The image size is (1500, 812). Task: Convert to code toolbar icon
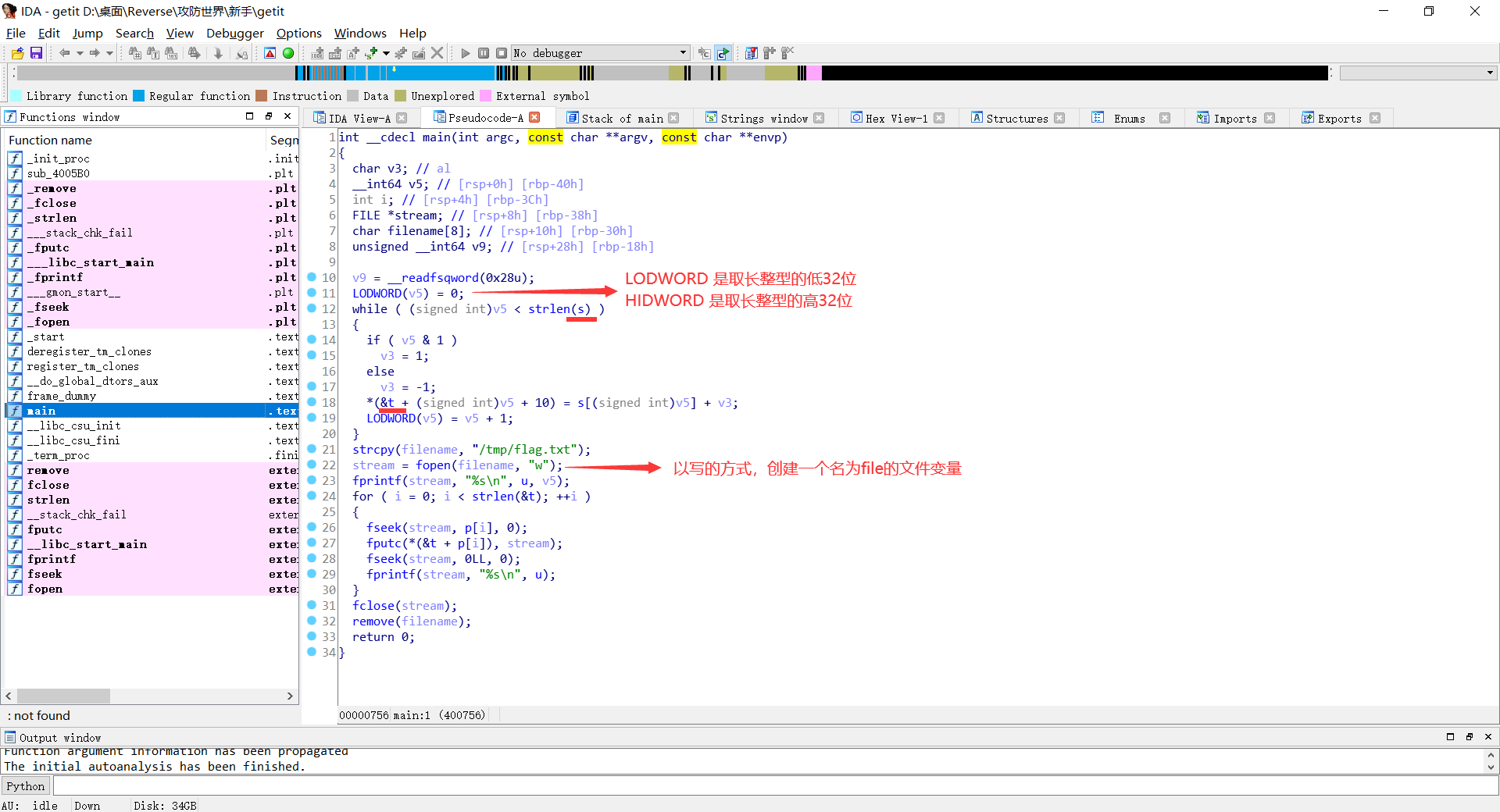317,53
